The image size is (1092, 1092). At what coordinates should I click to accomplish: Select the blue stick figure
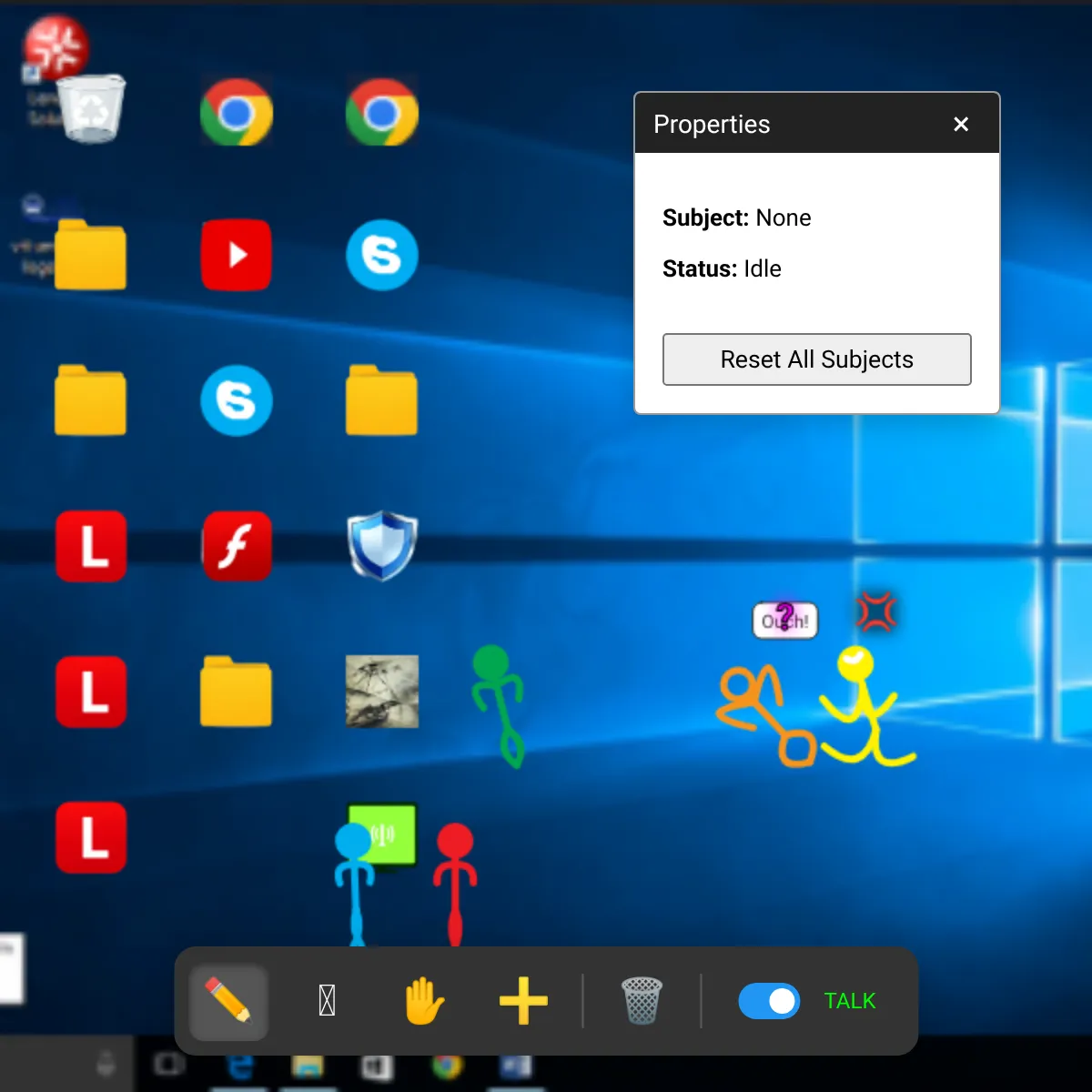pos(354,885)
